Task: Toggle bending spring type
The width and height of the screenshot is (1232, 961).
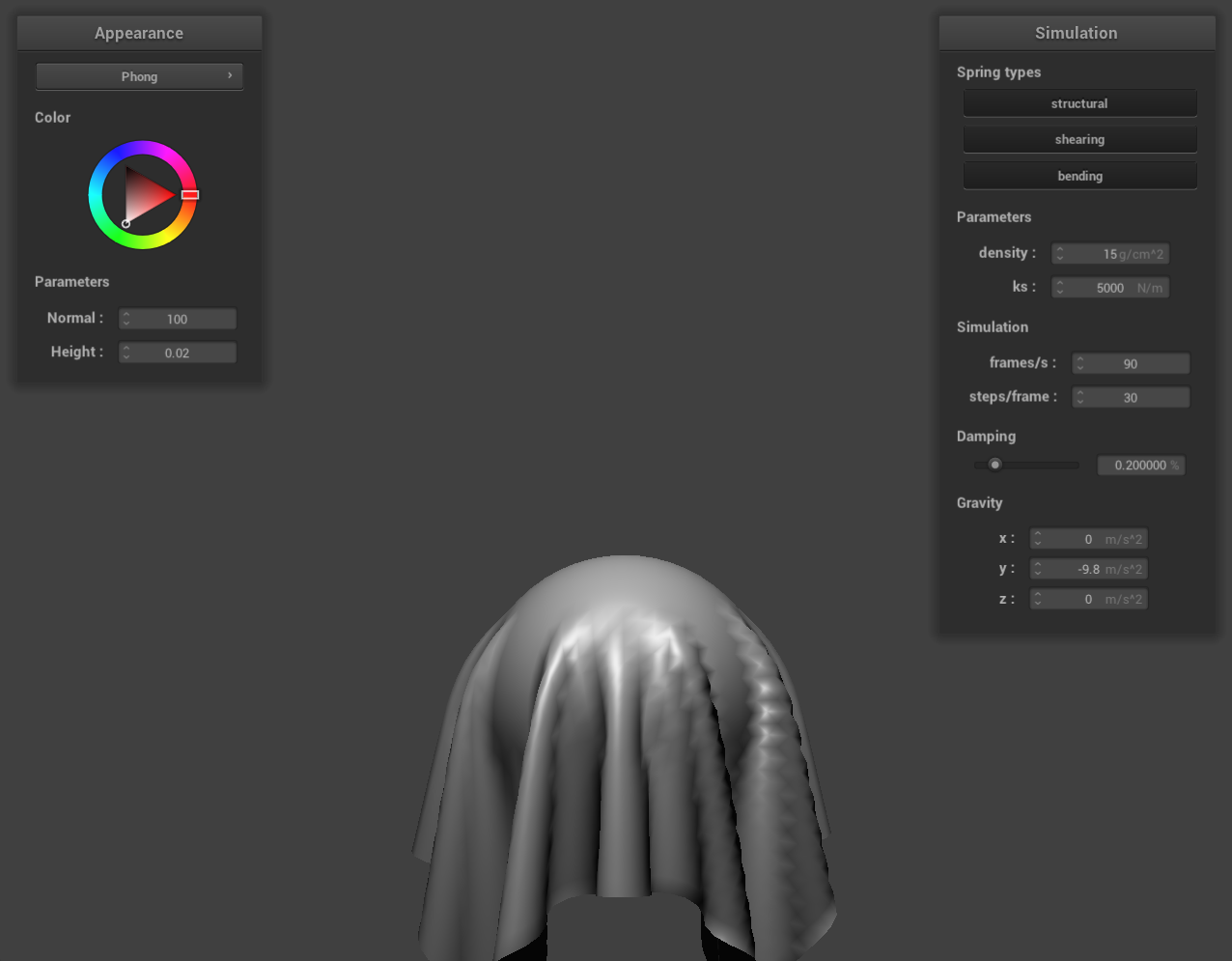Action: click(x=1079, y=176)
